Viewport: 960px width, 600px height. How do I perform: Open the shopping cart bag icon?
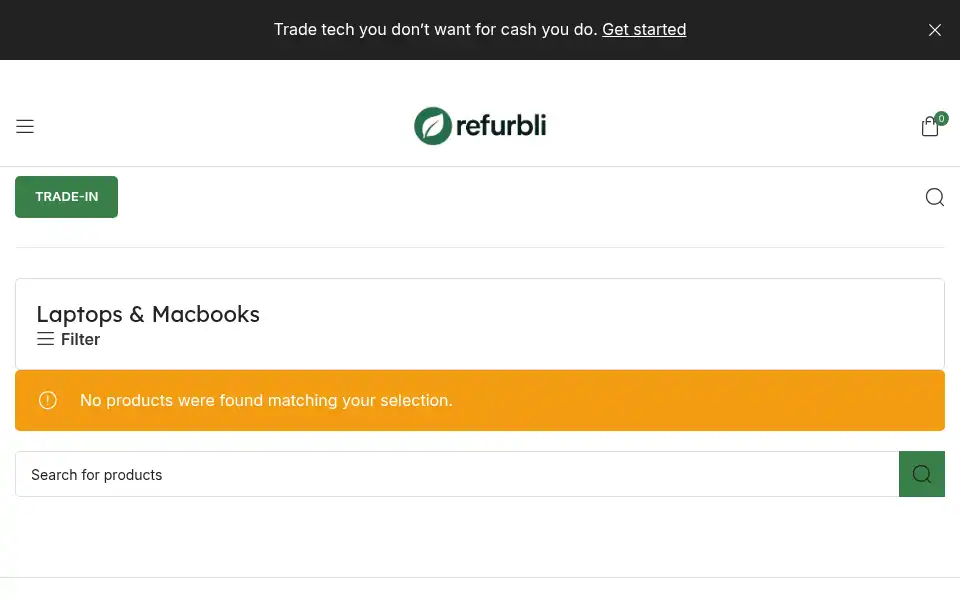tap(929, 126)
